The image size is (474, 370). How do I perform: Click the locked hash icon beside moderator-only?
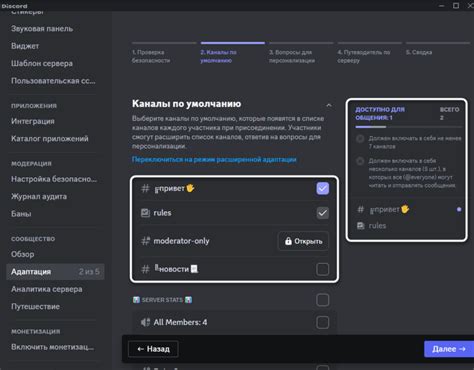(x=145, y=241)
